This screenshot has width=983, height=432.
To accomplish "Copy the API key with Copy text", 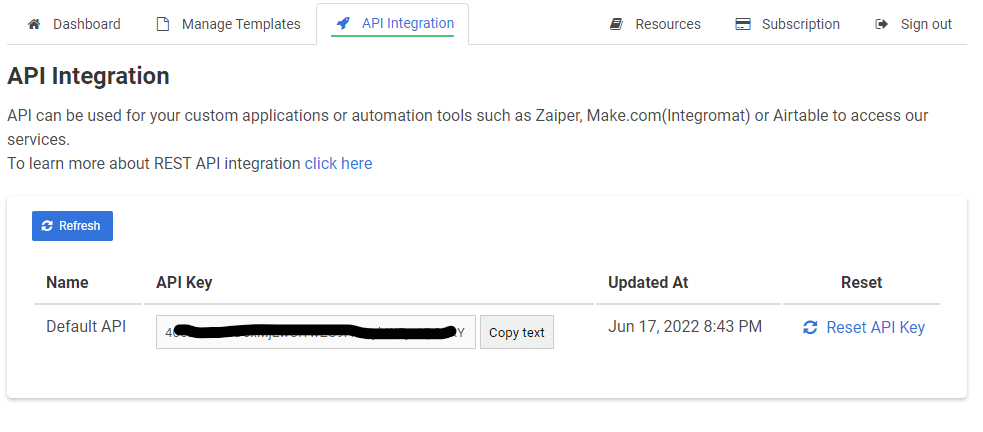I will [x=517, y=332].
